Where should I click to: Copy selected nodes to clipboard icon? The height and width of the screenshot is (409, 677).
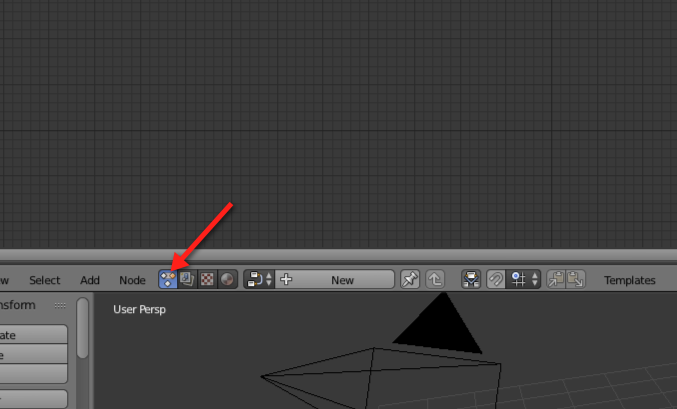[x=556, y=279]
